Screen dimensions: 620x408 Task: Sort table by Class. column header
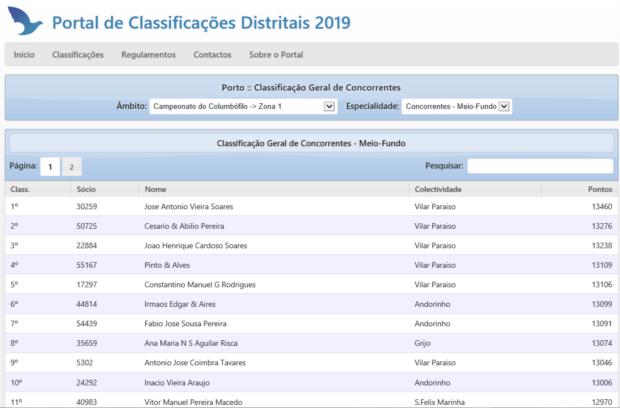pos(20,189)
